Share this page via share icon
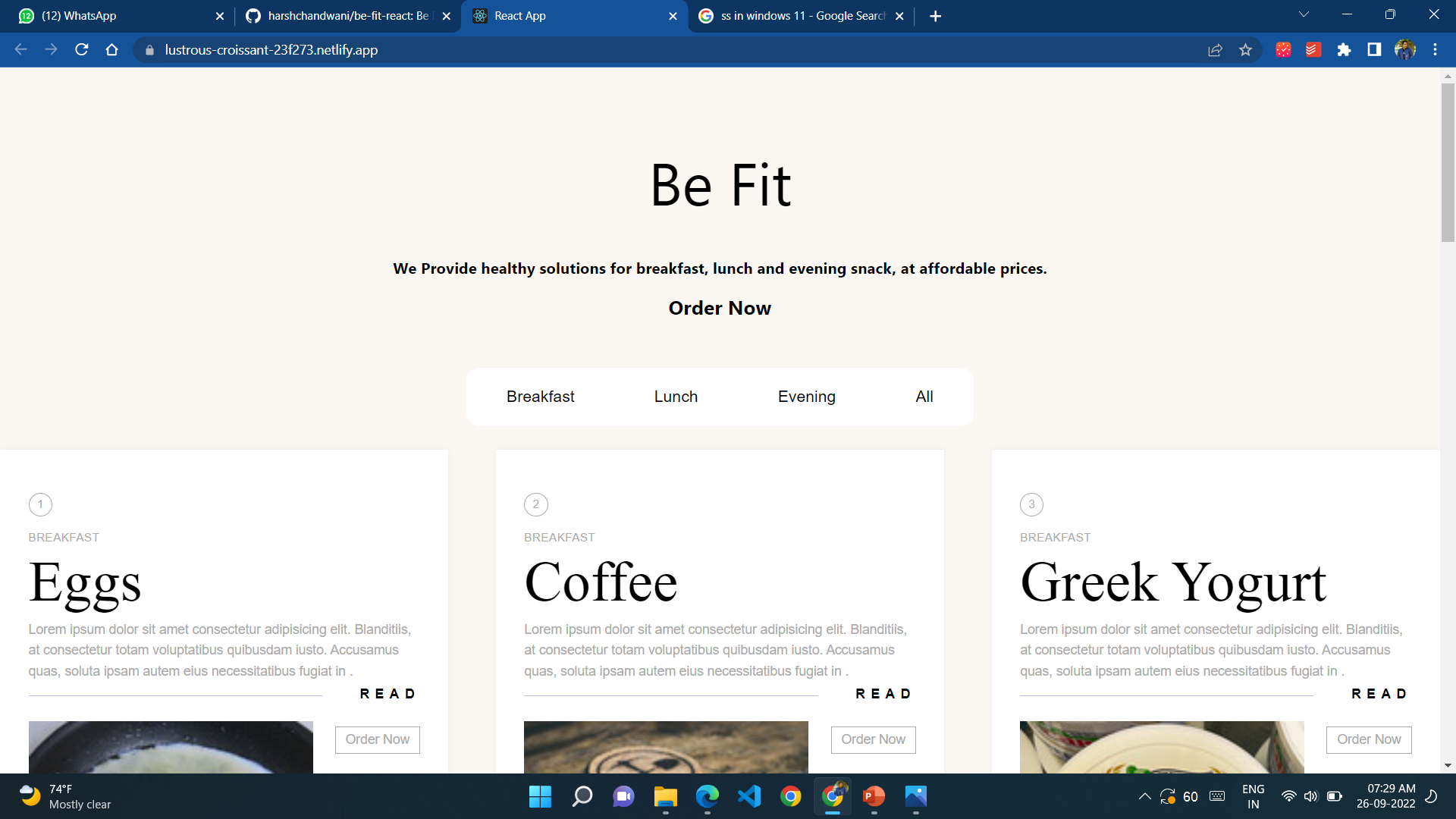The width and height of the screenshot is (1456, 819). (x=1215, y=50)
